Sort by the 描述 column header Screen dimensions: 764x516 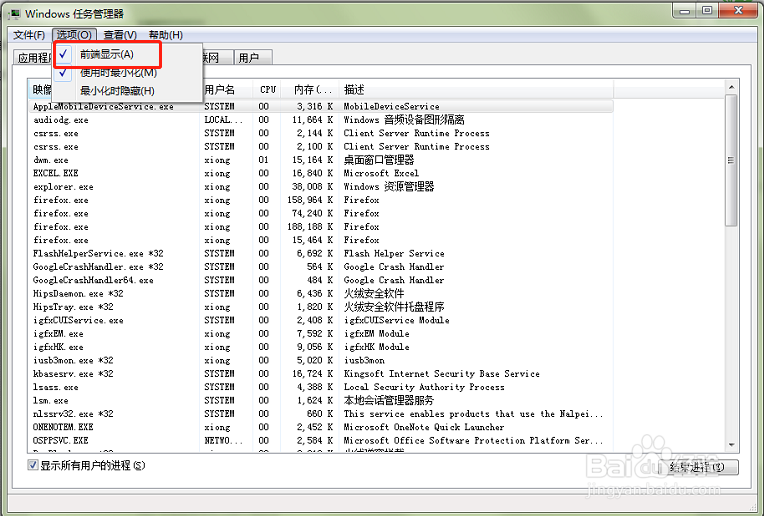click(477, 90)
